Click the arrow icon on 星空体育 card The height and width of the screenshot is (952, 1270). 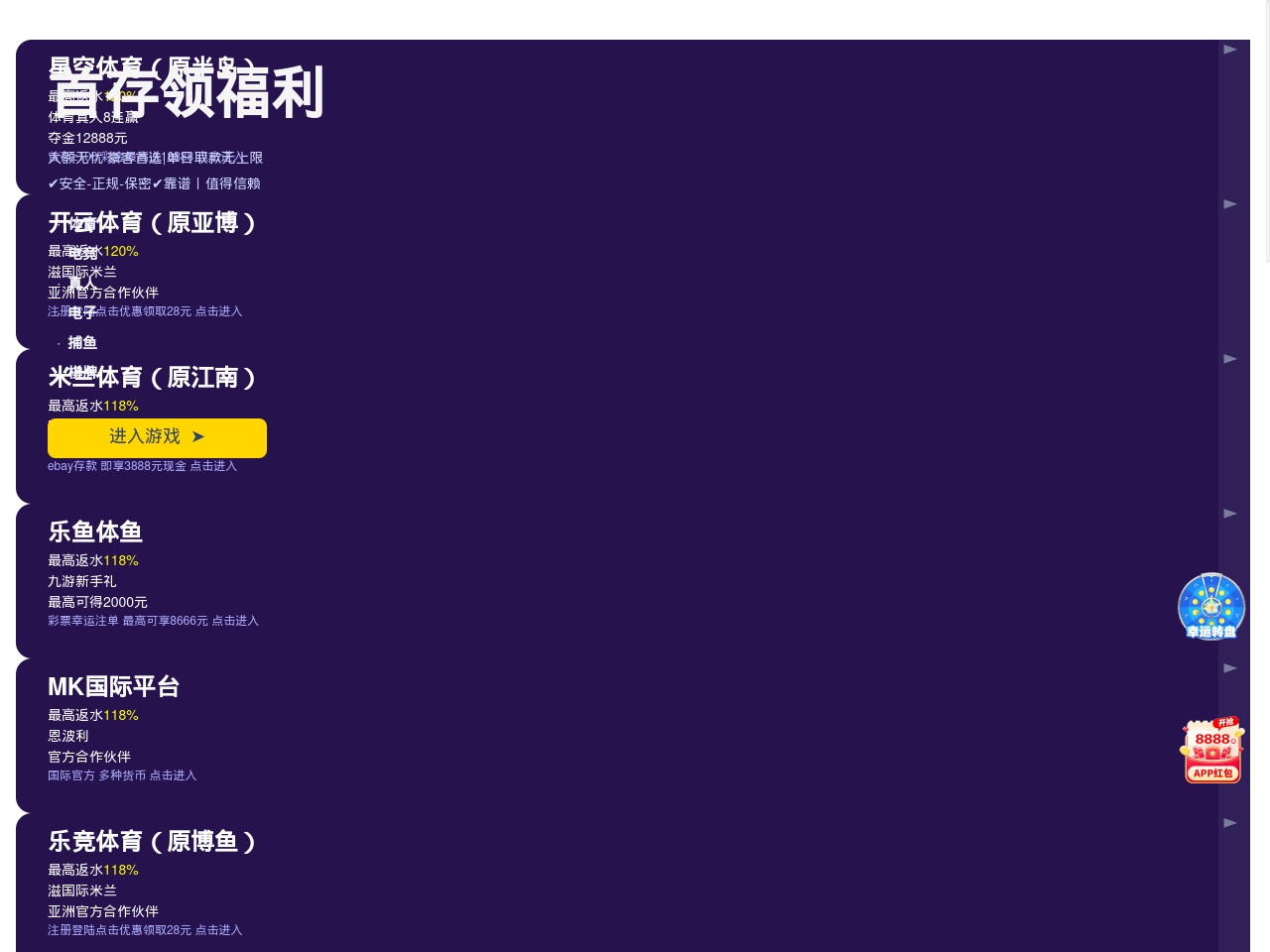point(1230,50)
